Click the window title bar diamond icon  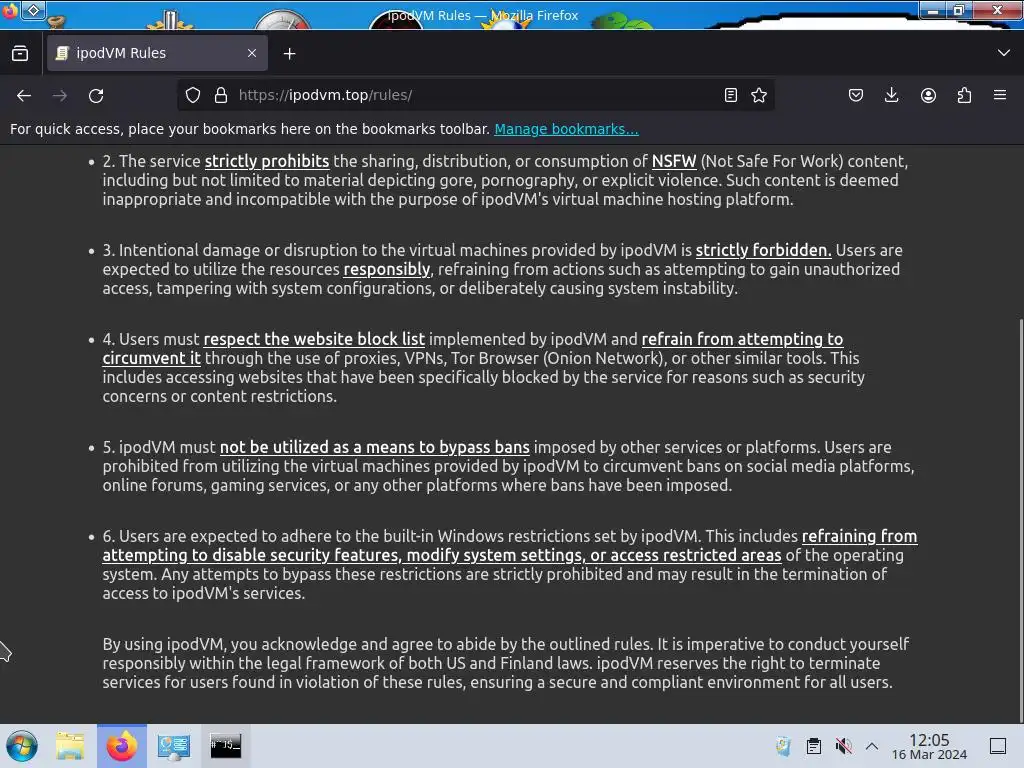34,10
